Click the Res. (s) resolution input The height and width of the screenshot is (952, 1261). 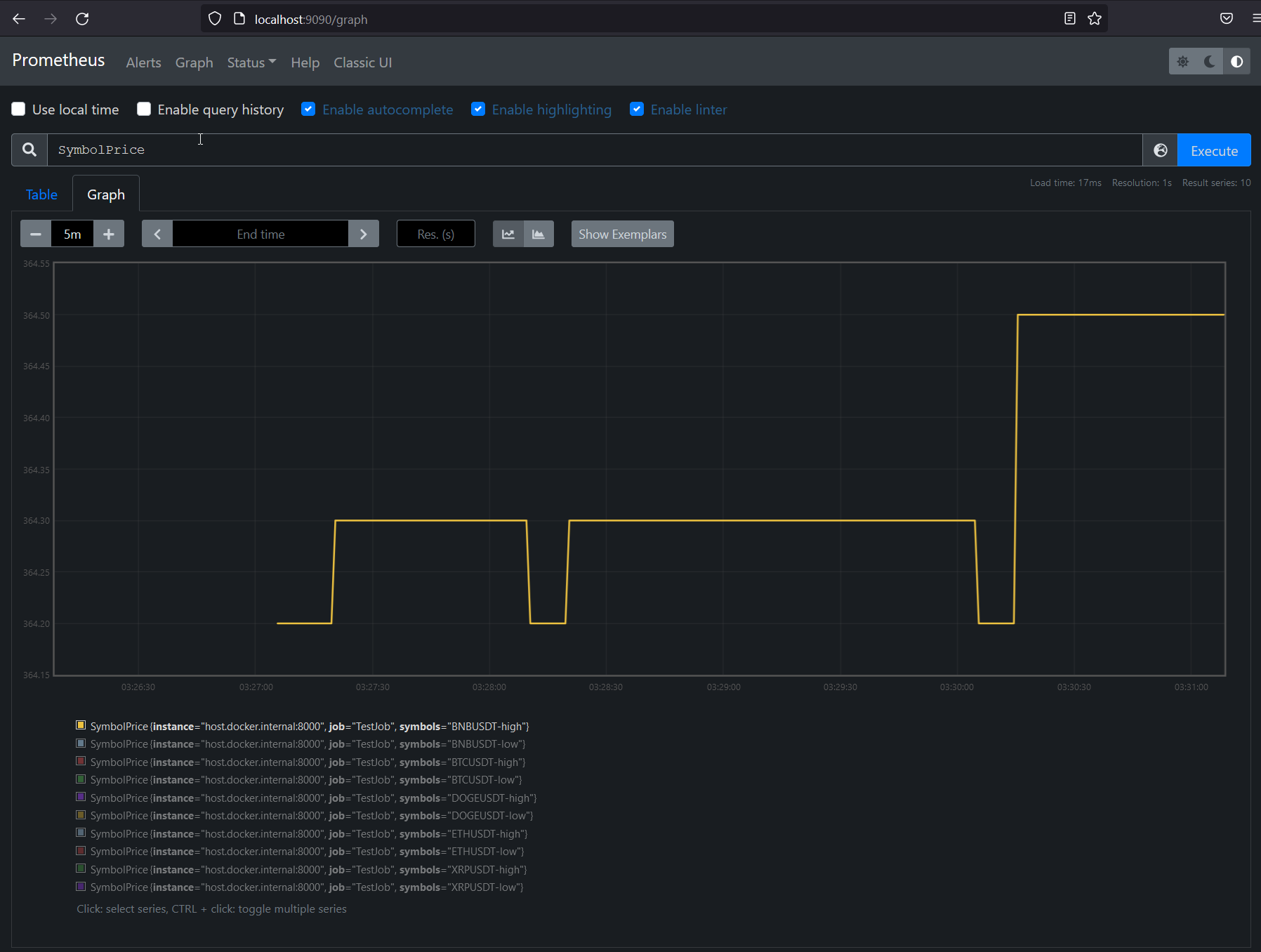[x=436, y=234]
